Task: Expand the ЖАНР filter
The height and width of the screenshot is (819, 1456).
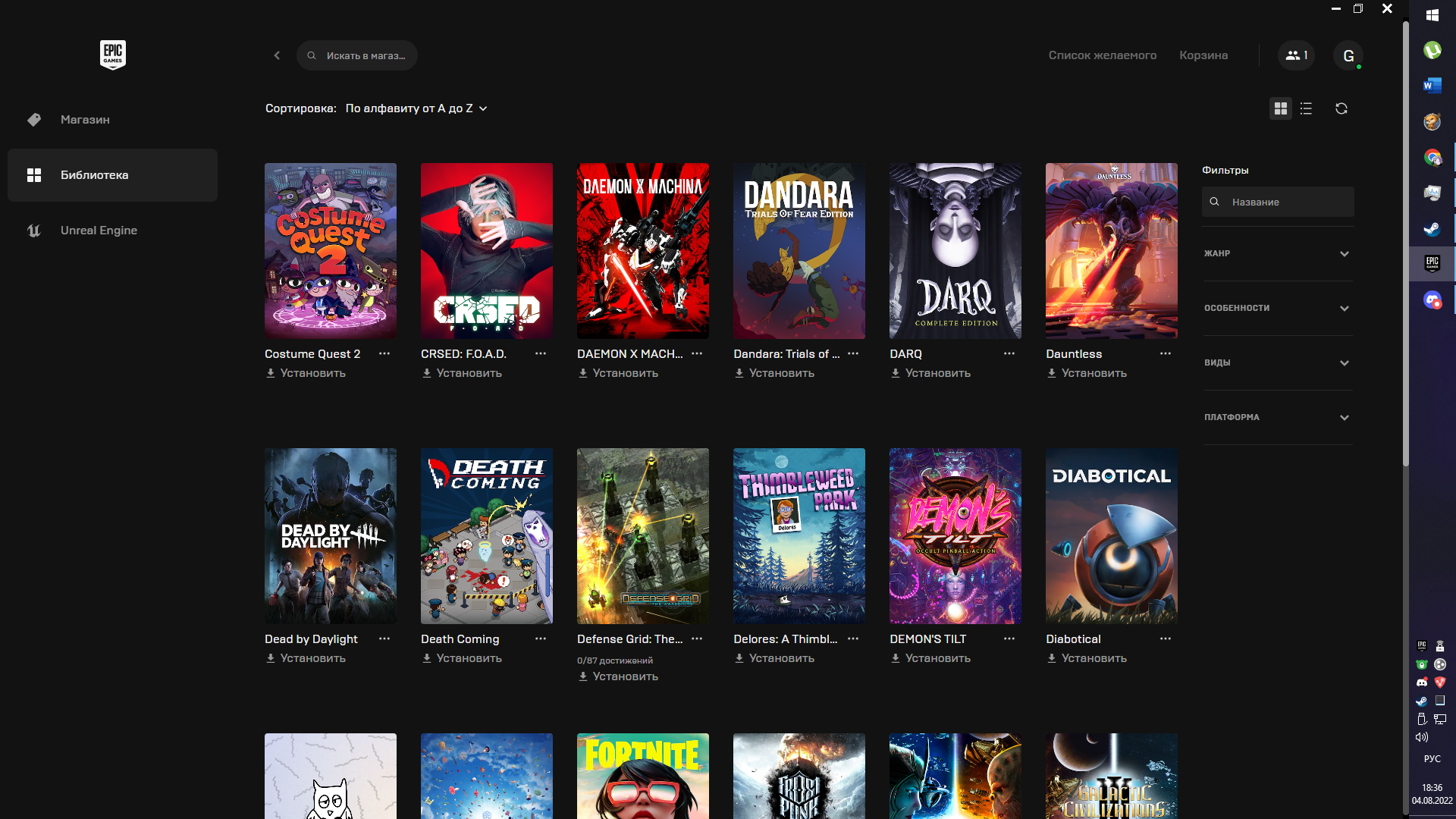Action: coord(1278,253)
